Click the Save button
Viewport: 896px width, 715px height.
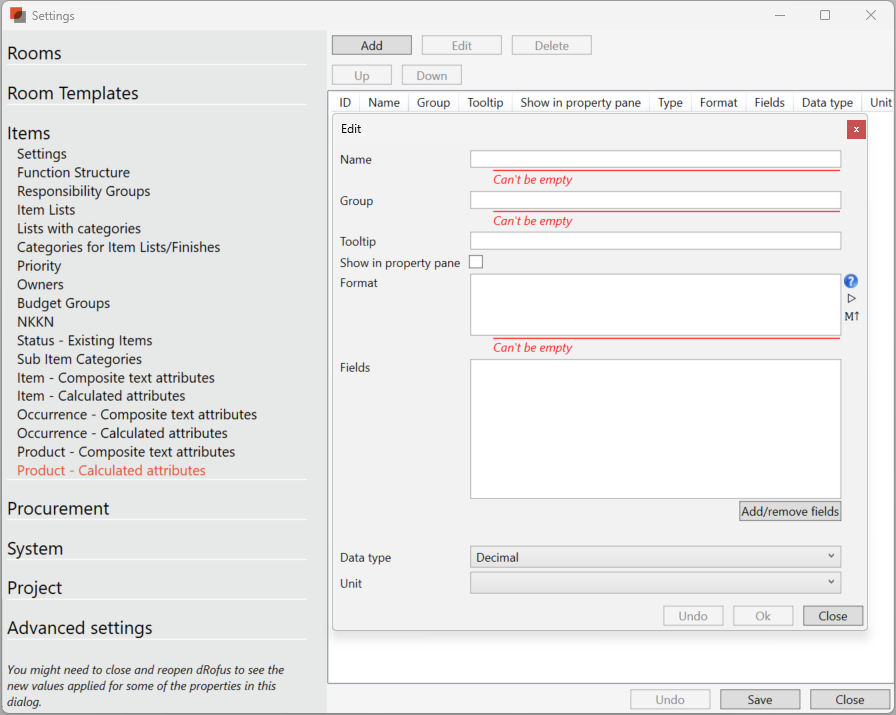[x=759, y=699]
